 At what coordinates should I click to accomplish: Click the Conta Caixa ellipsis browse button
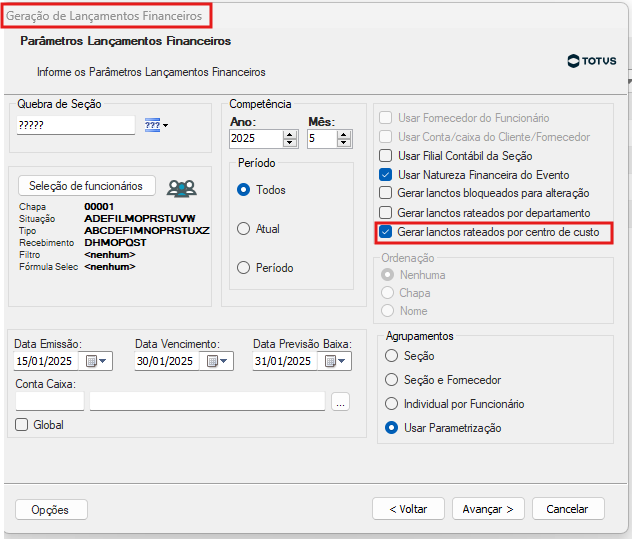340,402
